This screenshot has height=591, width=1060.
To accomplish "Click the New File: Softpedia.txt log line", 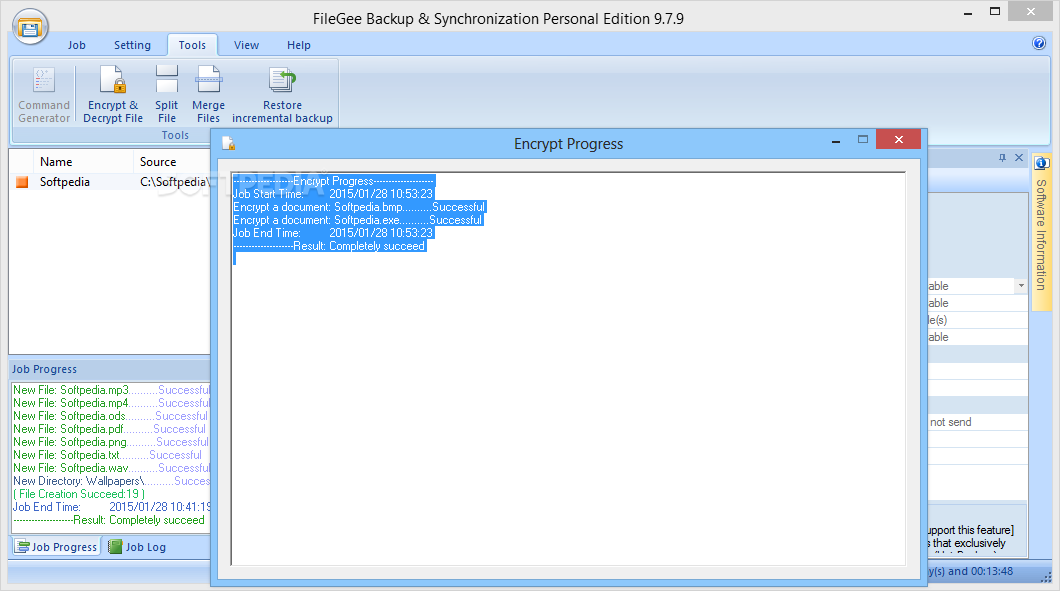I will 107,455.
